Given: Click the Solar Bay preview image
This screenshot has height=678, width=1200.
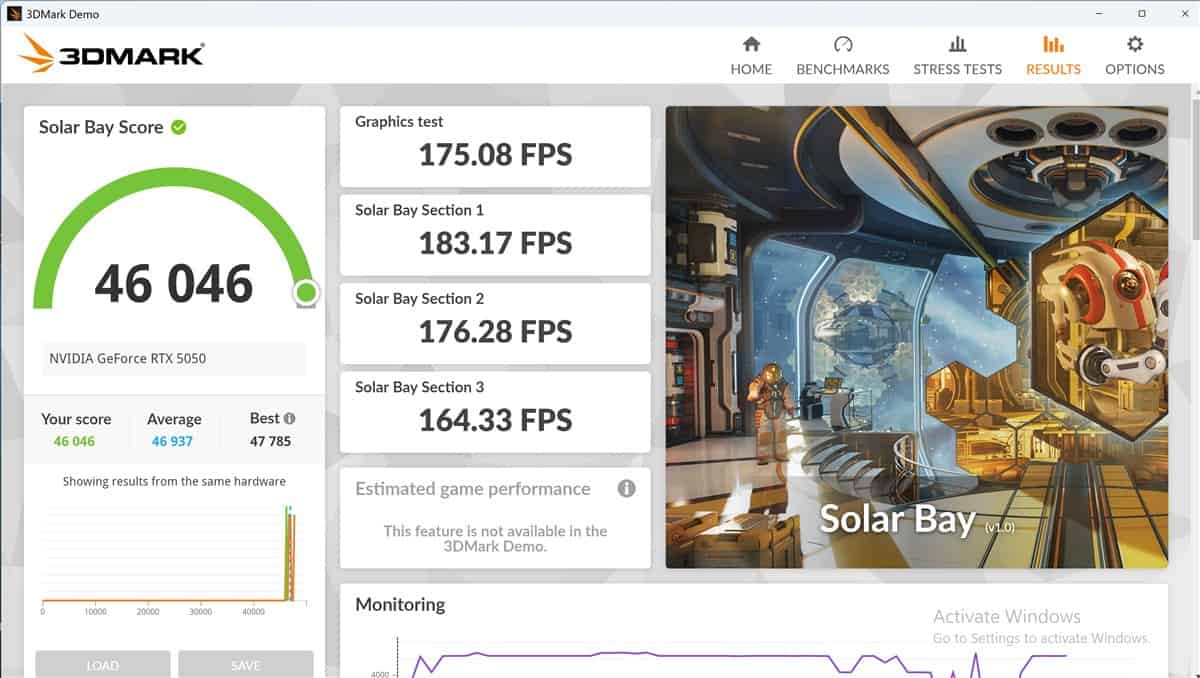Looking at the screenshot, I should [x=916, y=337].
